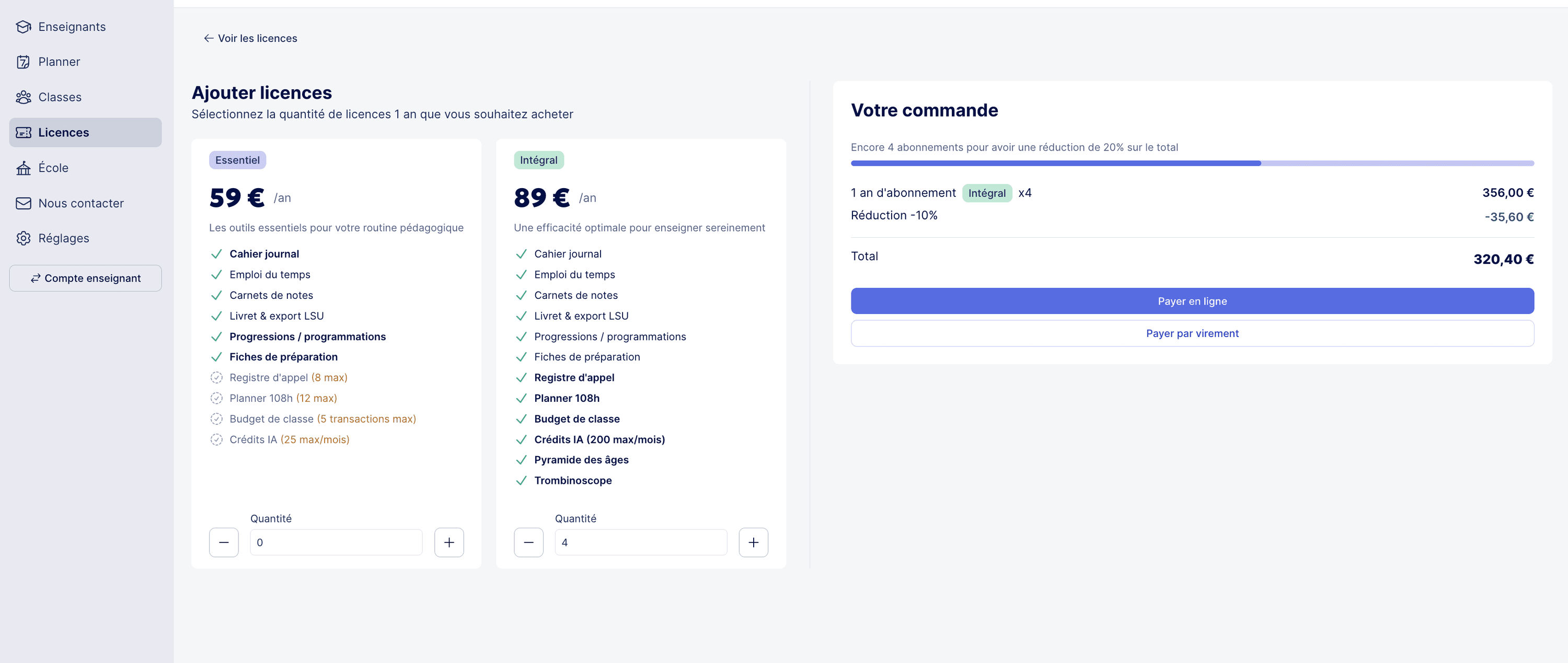Click the Licences ticket icon

23,133
